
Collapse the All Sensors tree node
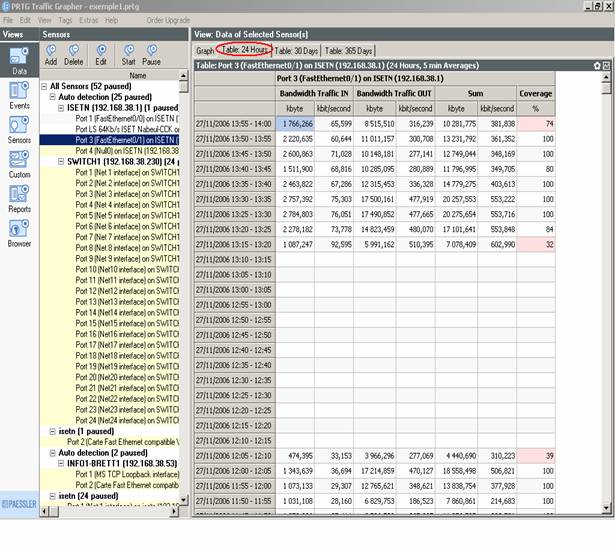tap(45, 87)
